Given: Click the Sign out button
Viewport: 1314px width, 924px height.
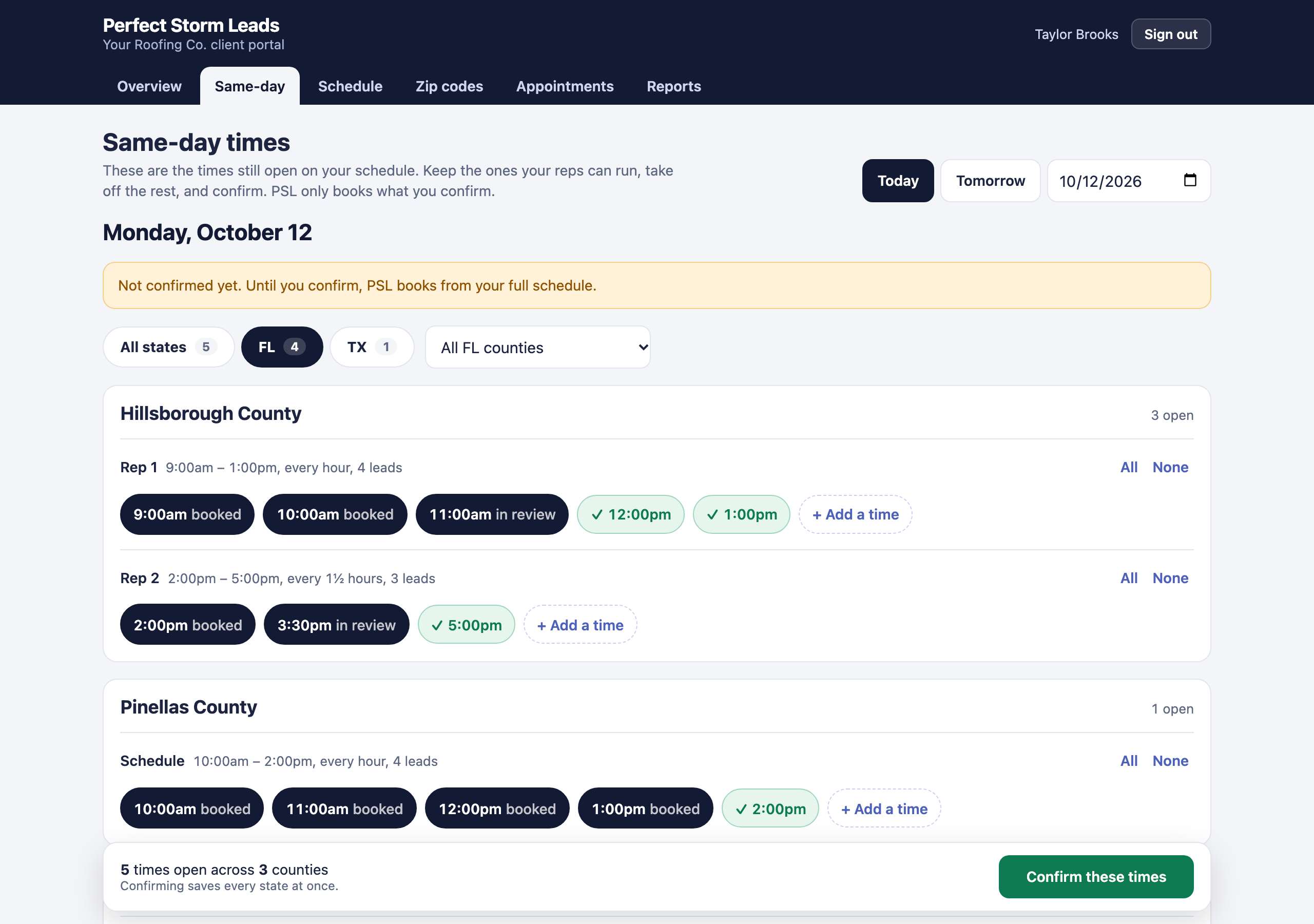Looking at the screenshot, I should (1170, 34).
